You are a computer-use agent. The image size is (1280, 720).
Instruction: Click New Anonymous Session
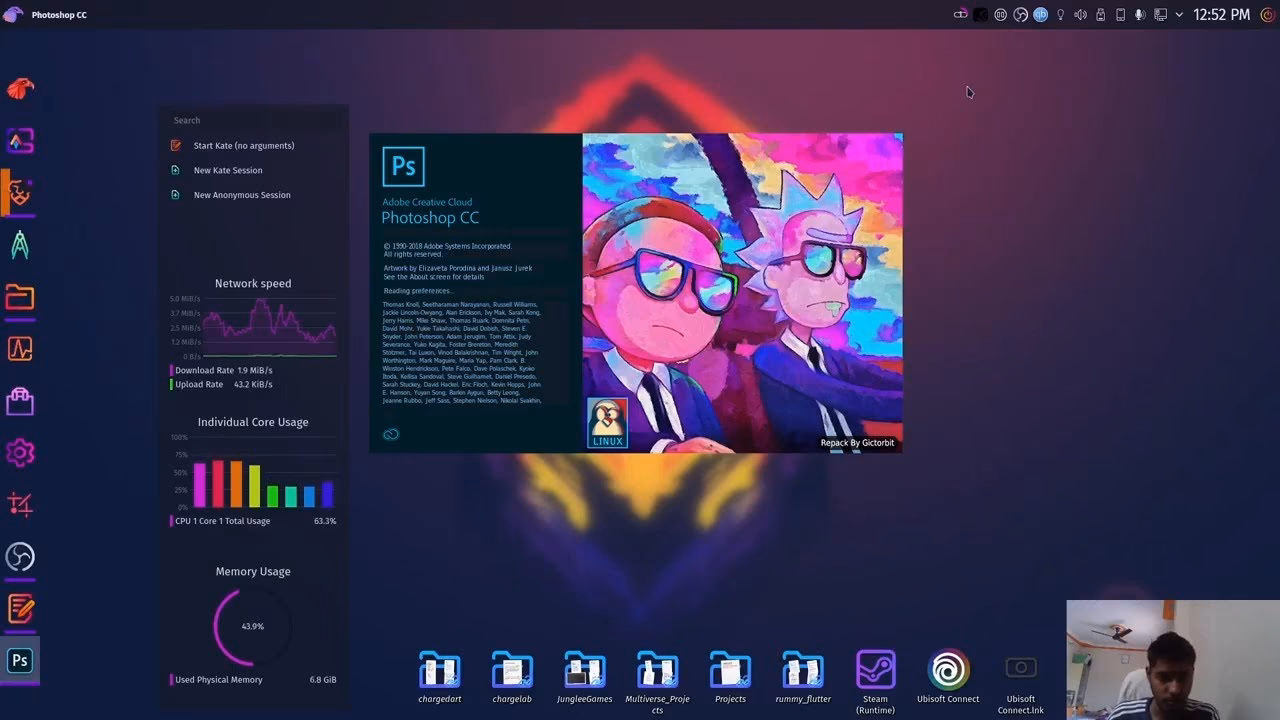coord(241,194)
